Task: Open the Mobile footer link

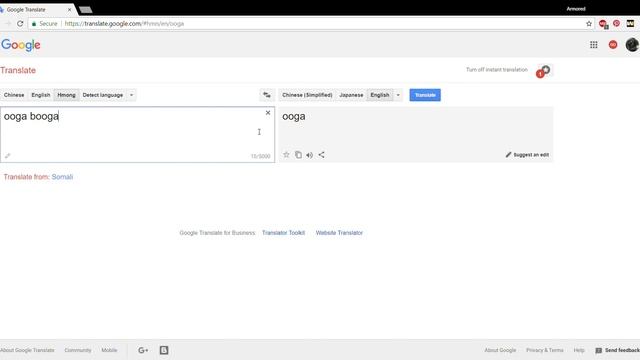Action: click(x=109, y=350)
